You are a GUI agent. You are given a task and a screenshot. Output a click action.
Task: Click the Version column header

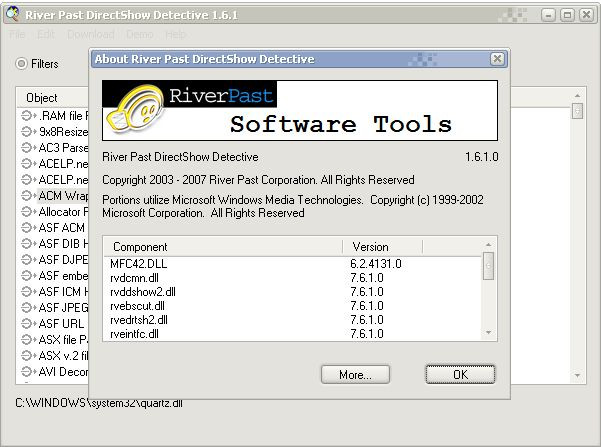click(383, 247)
